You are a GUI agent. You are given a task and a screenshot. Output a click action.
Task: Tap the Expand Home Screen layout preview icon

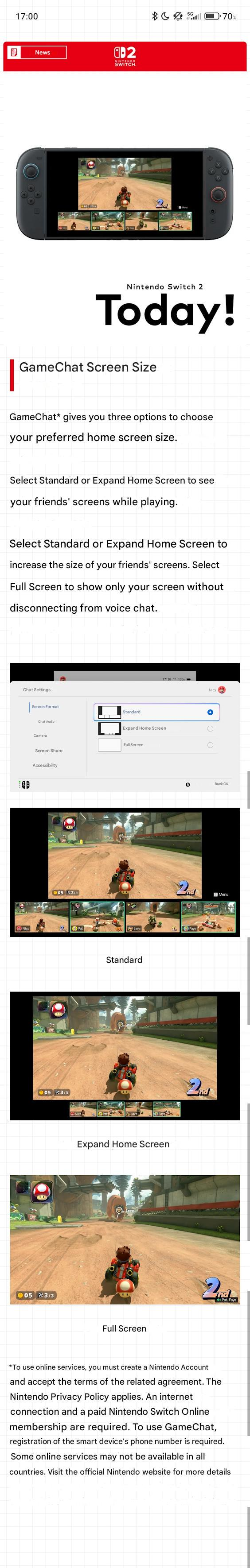pos(110,728)
